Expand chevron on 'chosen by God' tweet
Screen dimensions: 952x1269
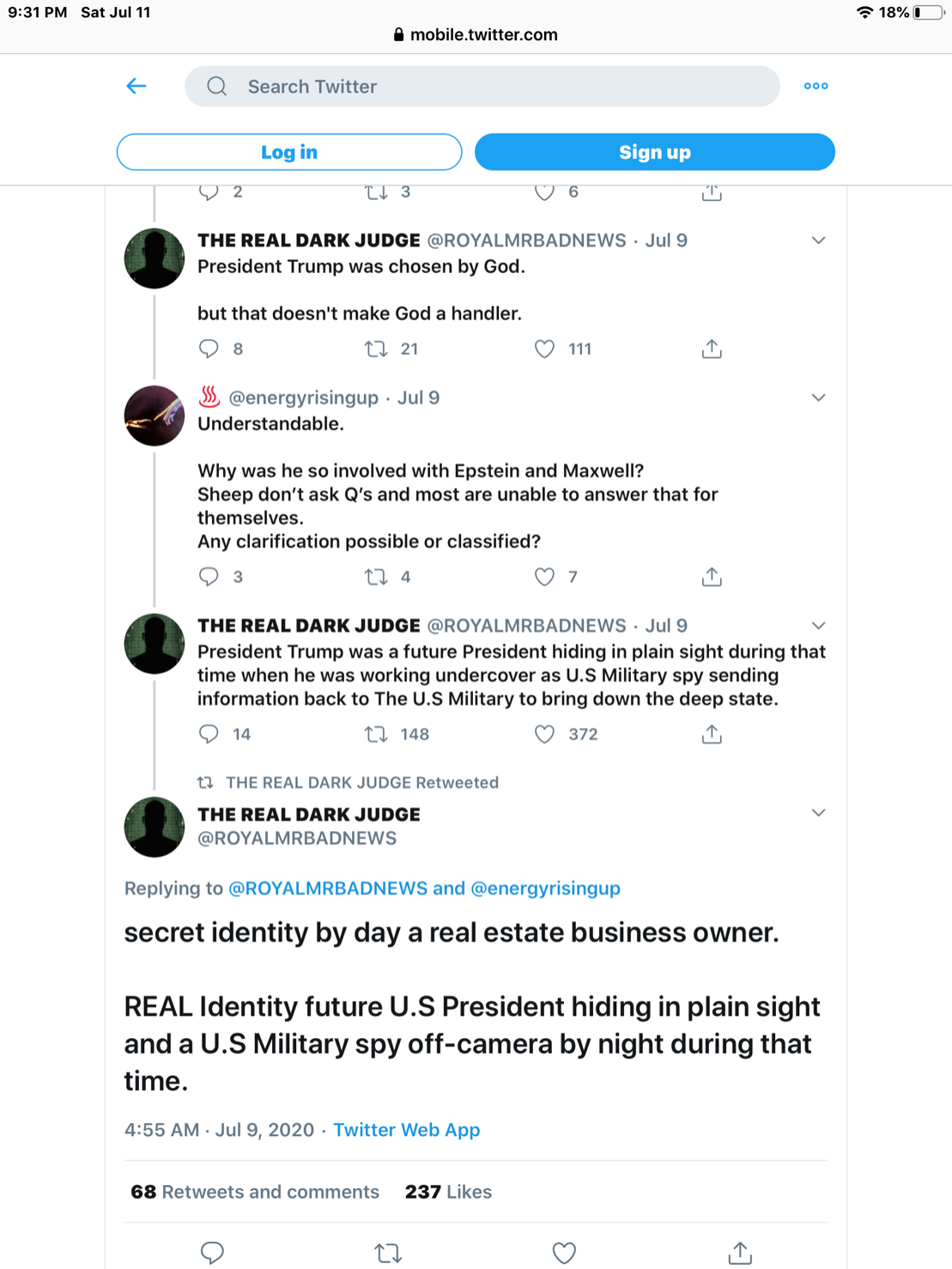click(x=818, y=240)
